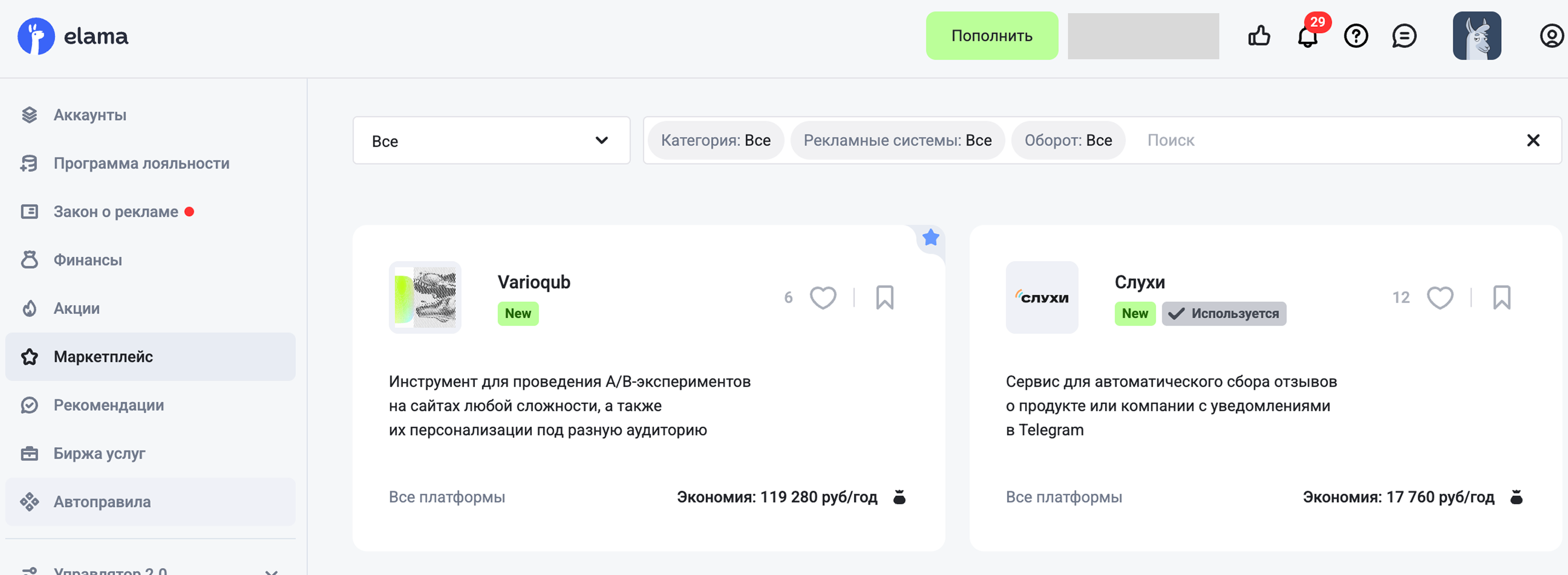The height and width of the screenshot is (575, 1568).
Task: Like the Слухи service with heart
Action: pyautogui.click(x=1440, y=298)
